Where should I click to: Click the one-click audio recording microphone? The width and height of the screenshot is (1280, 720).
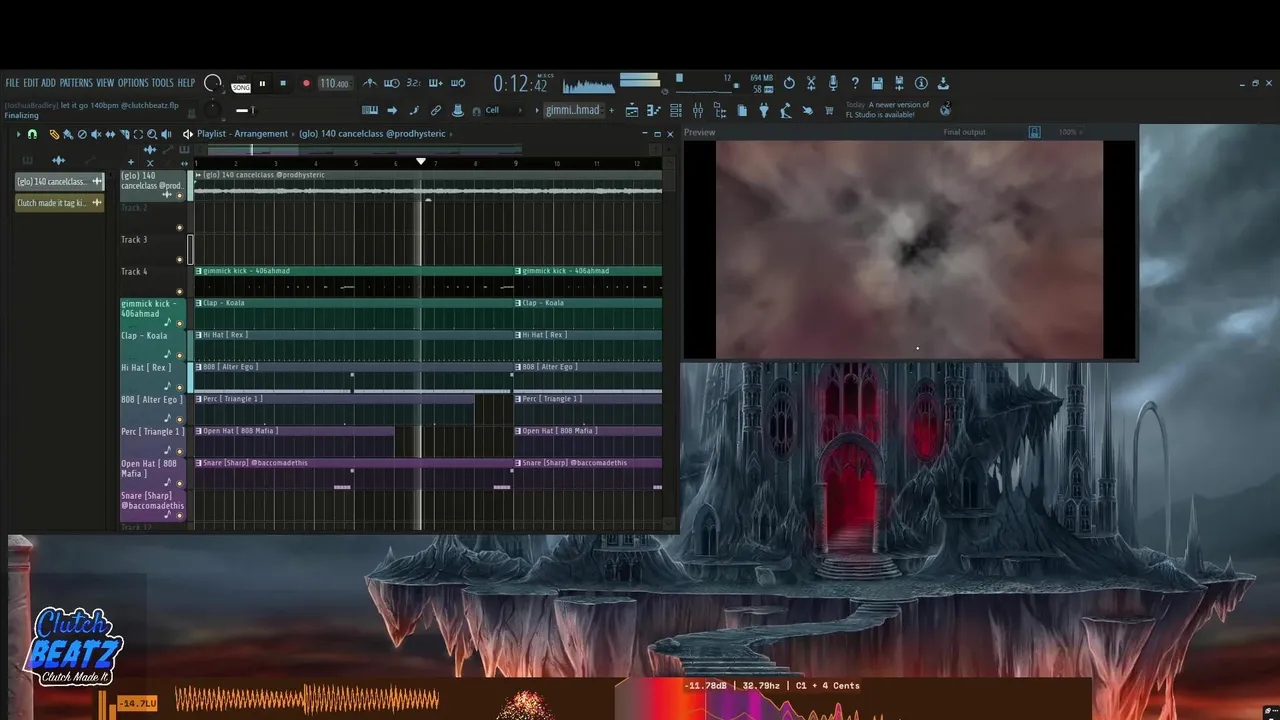click(833, 83)
